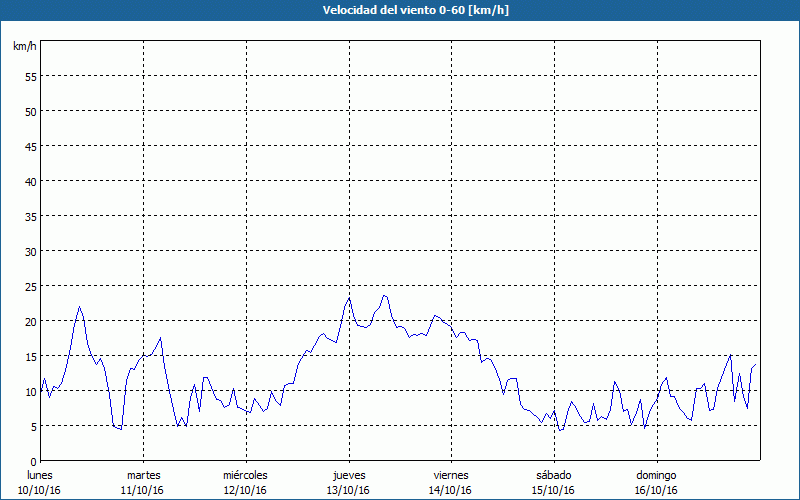Click the 15 y-axis tick label
The height and width of the screenshot is (500, 800).
point(30,356)
